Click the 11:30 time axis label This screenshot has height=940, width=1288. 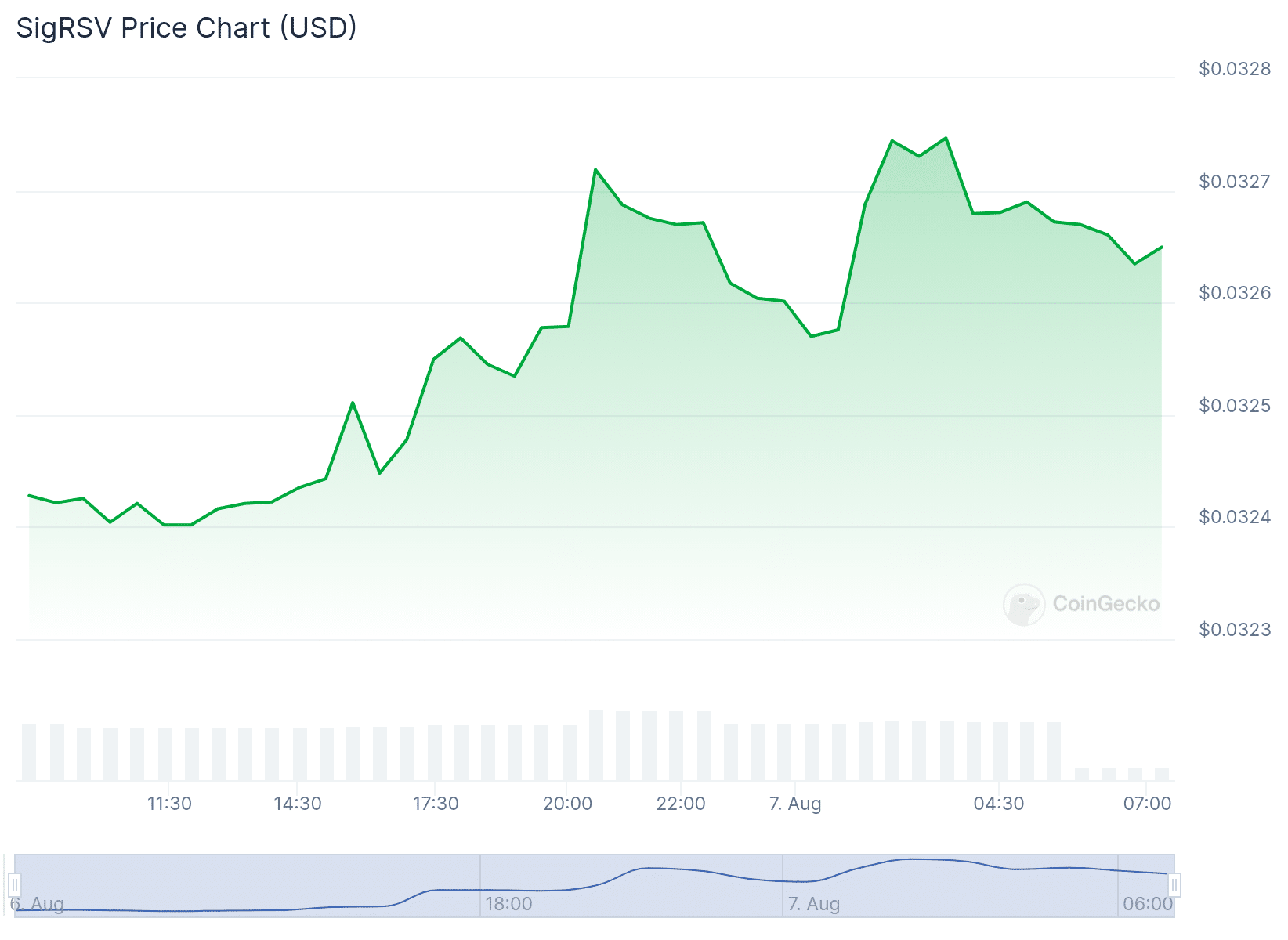pos(169,804)
